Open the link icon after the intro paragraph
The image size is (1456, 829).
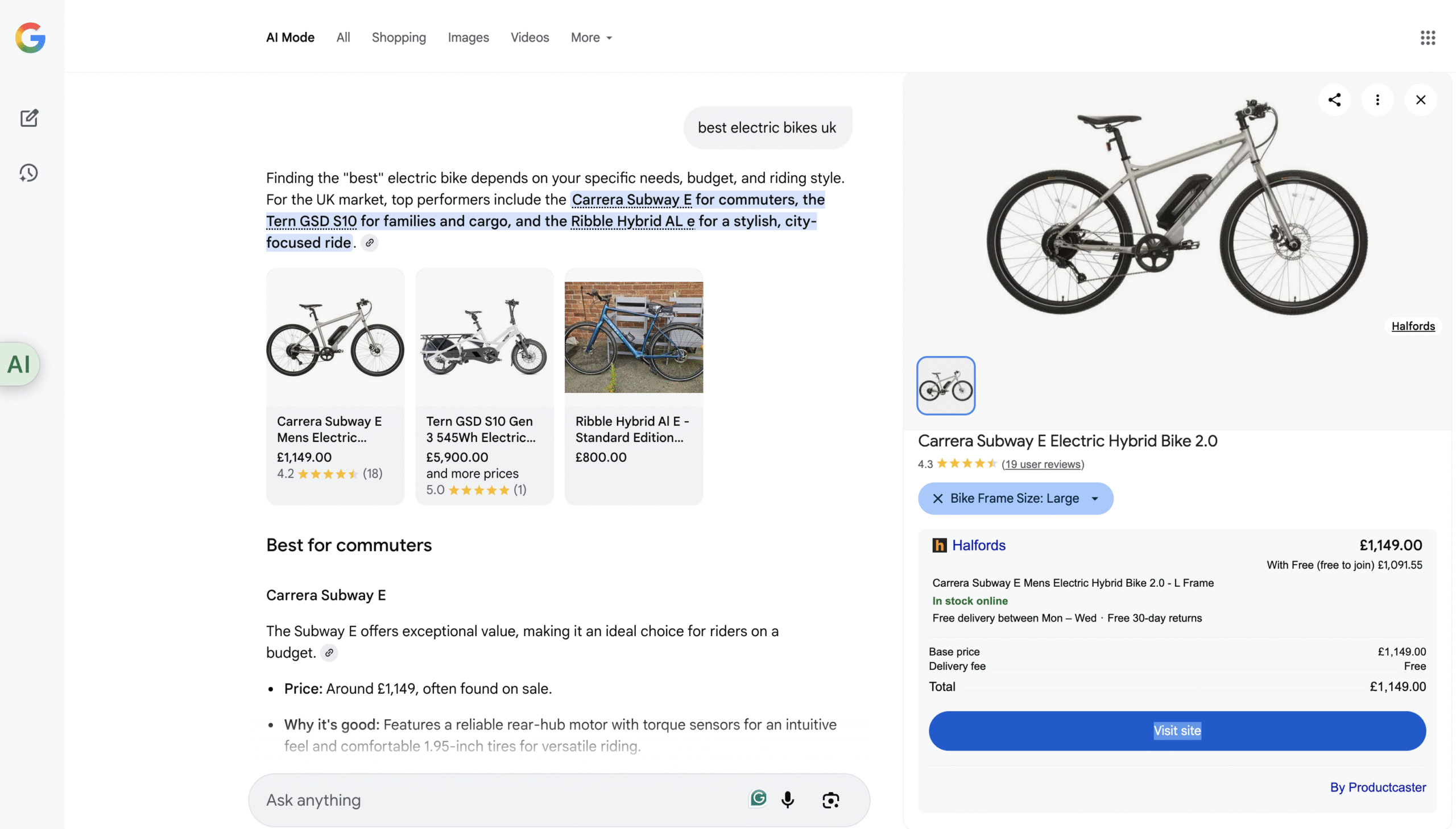[x=370, y=243]
